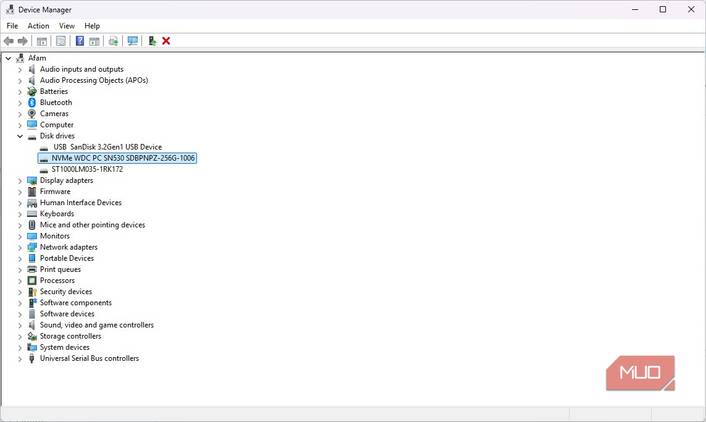Click the Computer category monitor icon
This screenshot has width=706, height=422.
(32, 125)
